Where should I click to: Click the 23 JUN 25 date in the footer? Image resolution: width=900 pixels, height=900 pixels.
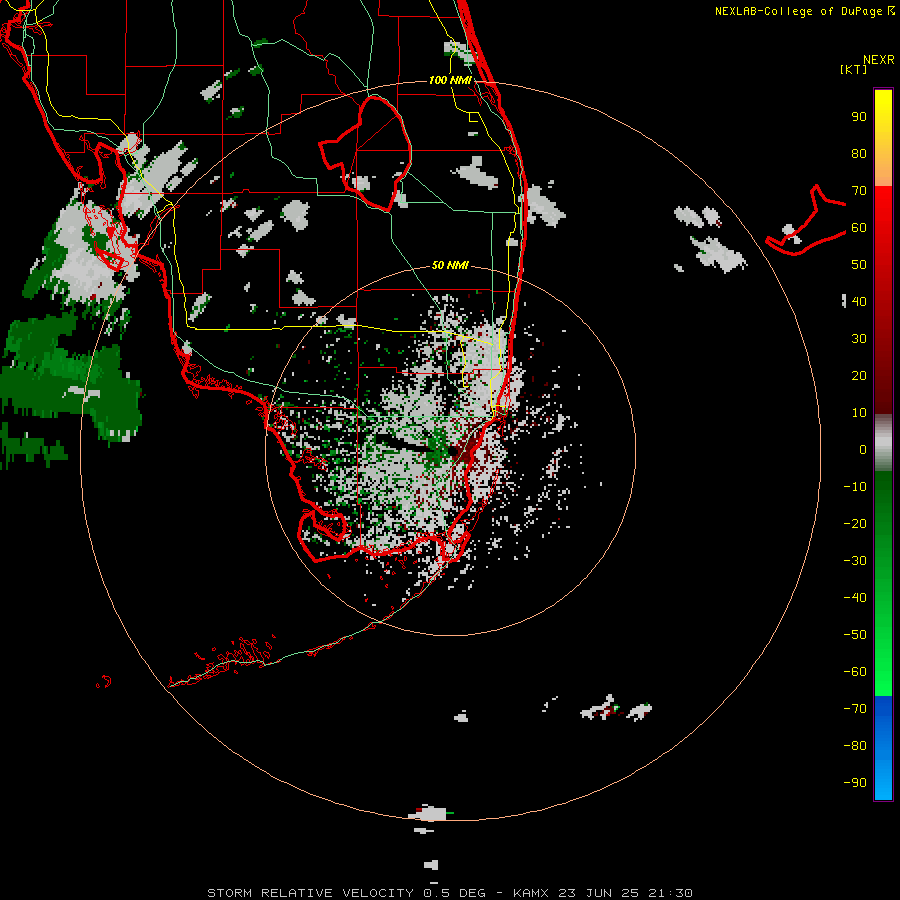(x=599, y=893)
